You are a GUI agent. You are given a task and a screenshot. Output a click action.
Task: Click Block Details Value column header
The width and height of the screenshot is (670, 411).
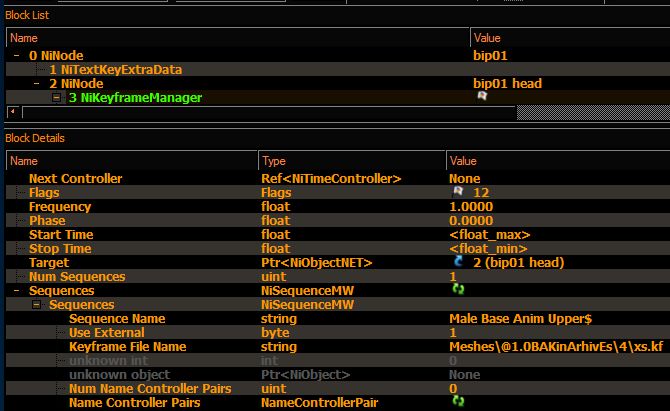[x=558, y=161]
